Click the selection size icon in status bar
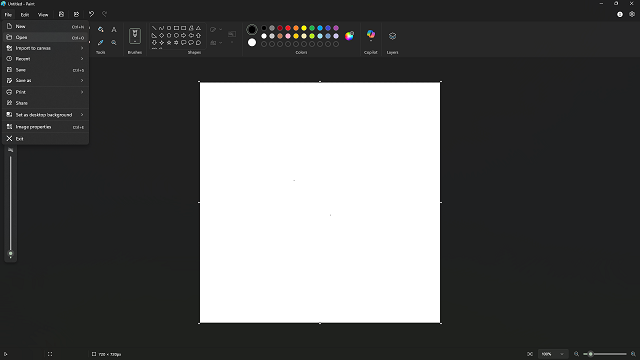 (50, 354)
